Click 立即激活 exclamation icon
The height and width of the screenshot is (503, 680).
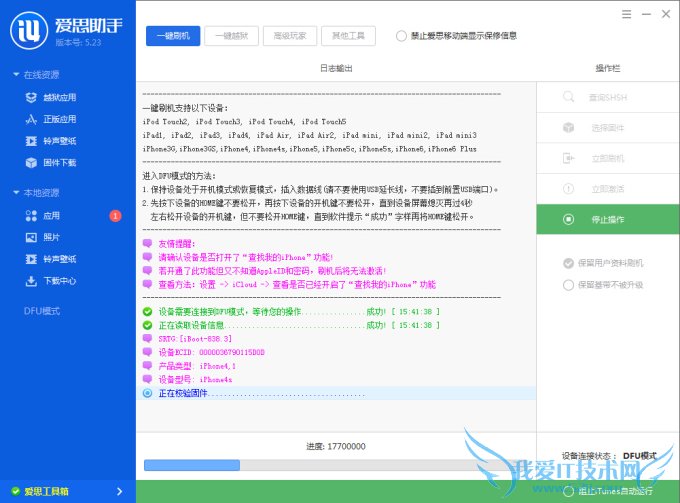pos(568,189)
